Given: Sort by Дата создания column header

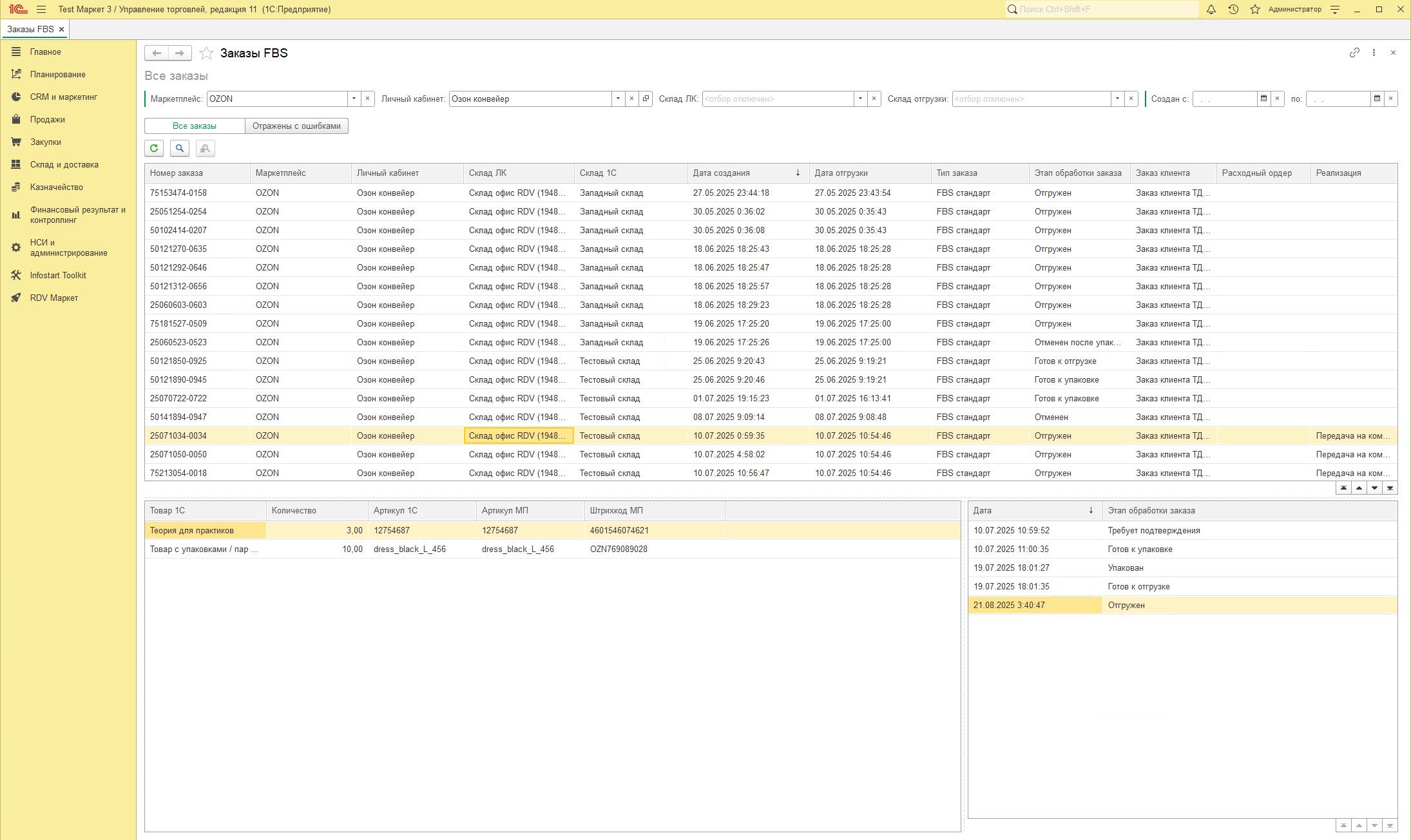Looking at the screenshot, I should (748, 173).
